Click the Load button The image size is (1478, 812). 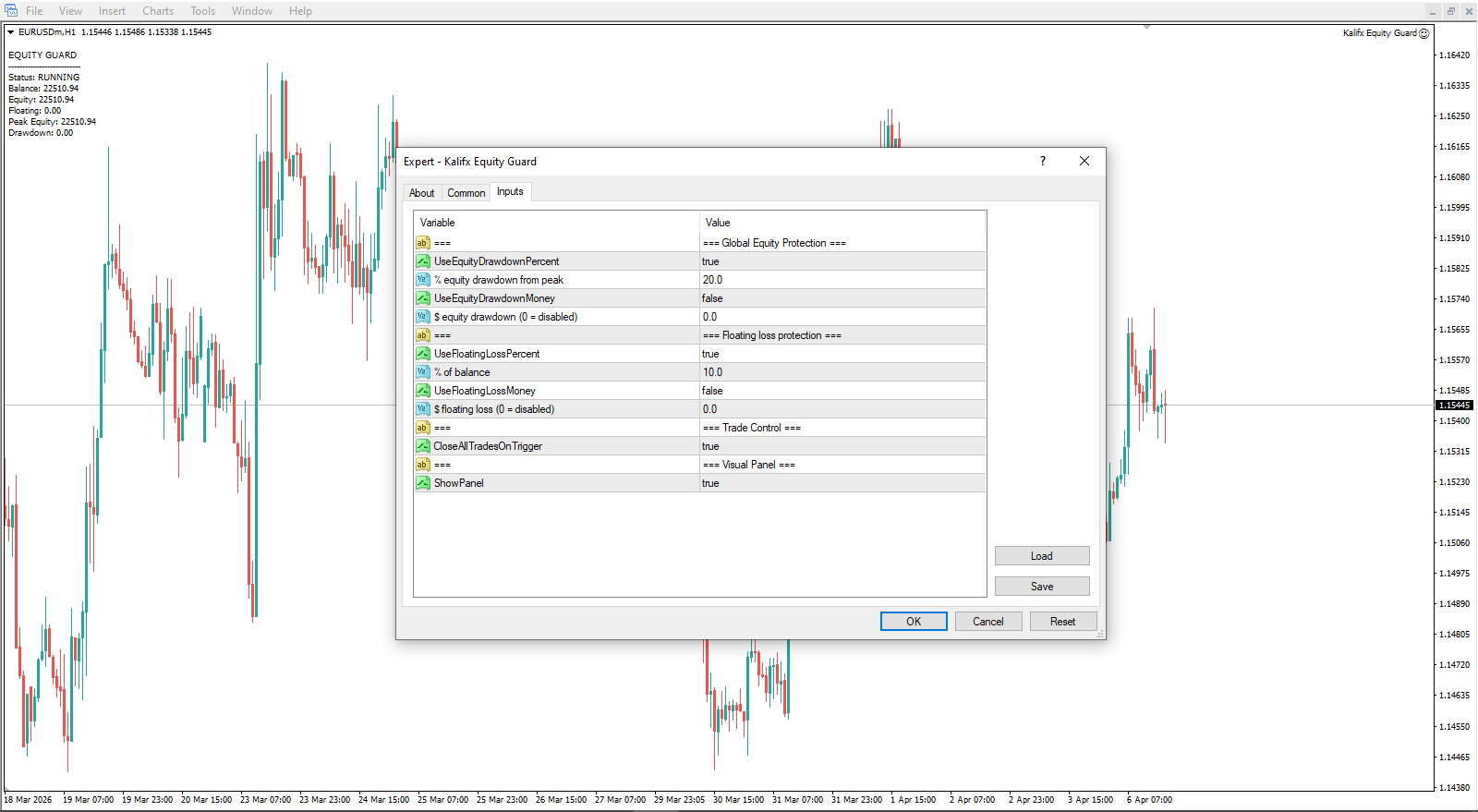pos(1042,556)
